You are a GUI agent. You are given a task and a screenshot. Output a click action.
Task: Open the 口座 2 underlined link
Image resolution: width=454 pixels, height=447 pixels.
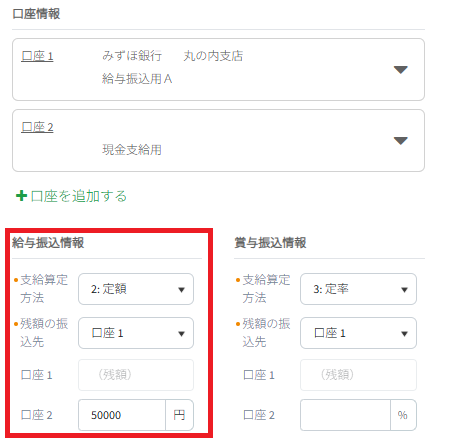pyautogui.click(x=37, y=127)
